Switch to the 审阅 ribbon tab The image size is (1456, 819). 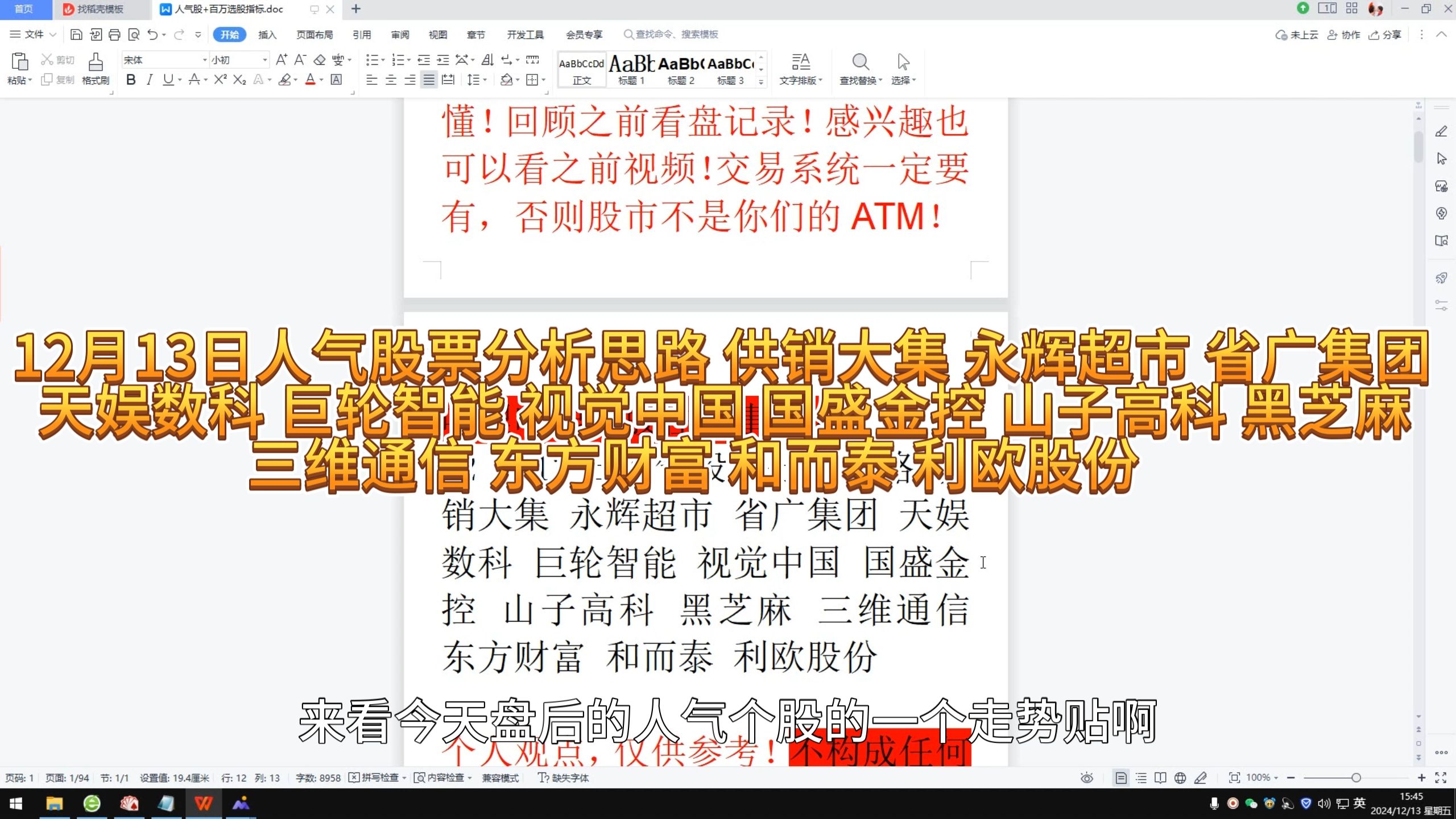400,35
